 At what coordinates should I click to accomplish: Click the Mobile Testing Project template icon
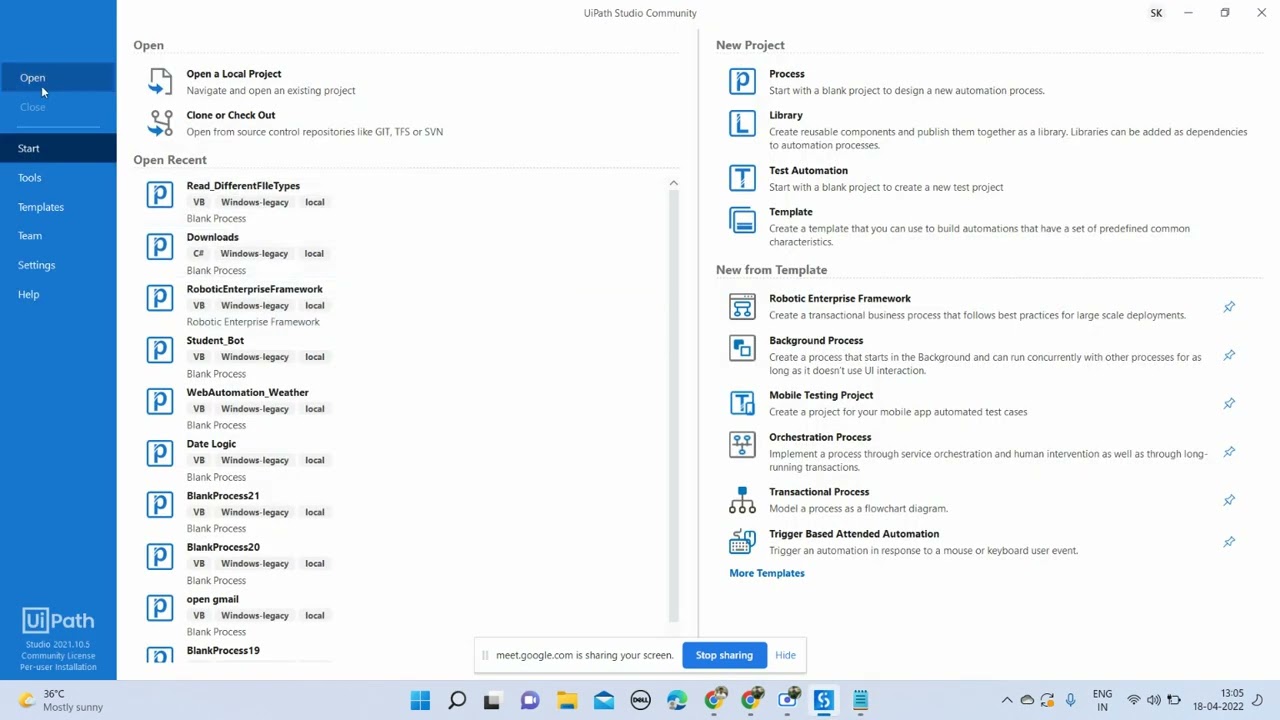coord(742,402)
